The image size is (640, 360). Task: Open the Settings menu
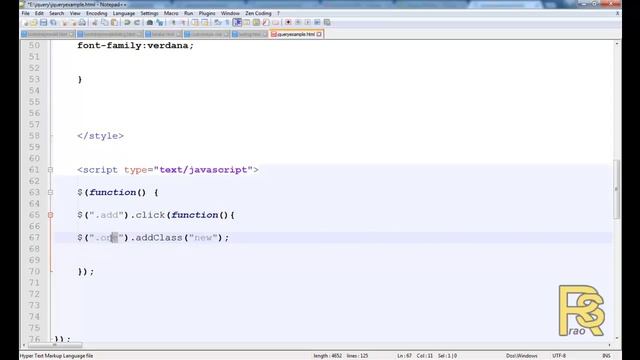pos(149,13)
